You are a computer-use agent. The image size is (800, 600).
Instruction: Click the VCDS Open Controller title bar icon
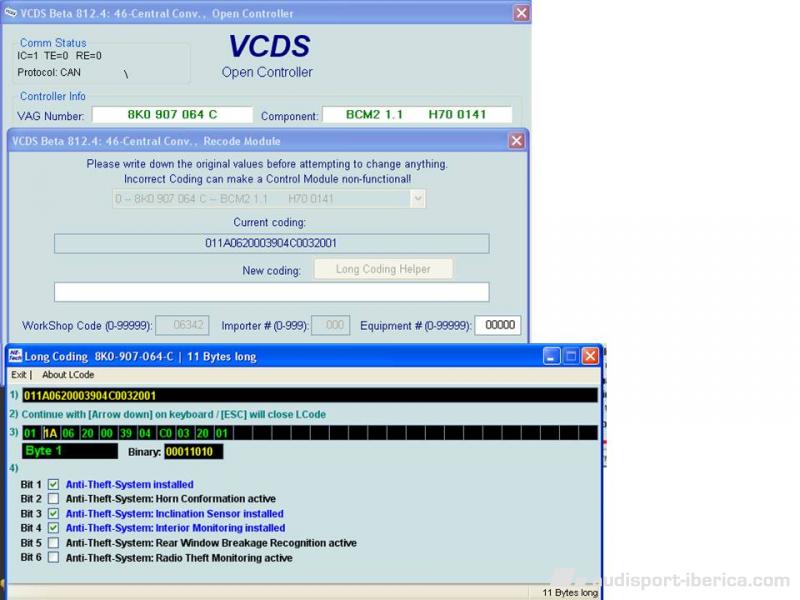coord(10,13)
